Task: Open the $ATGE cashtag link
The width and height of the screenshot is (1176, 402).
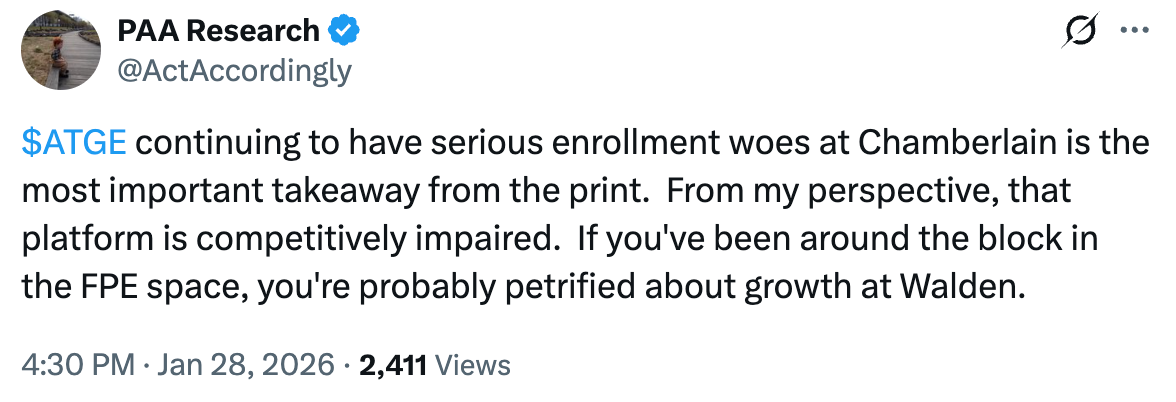Action: pos(75,143)
